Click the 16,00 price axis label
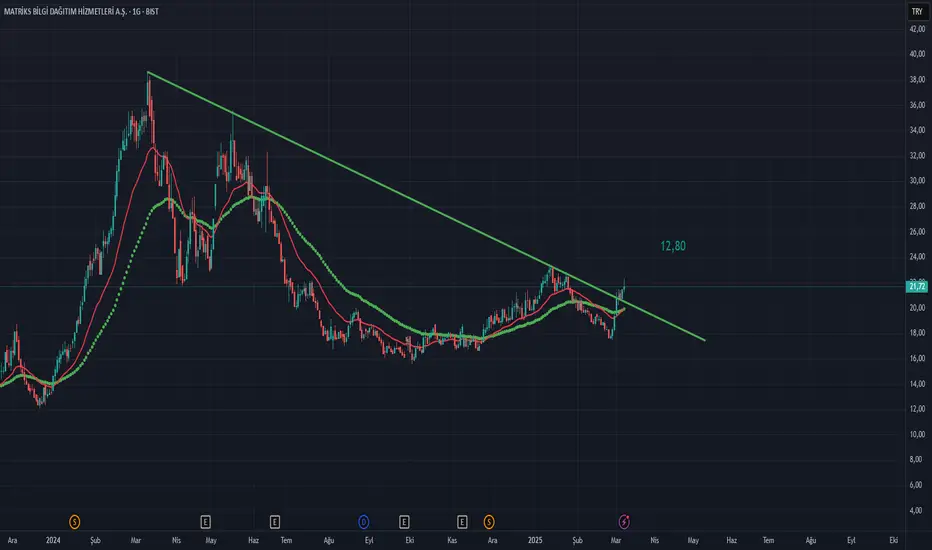The width and height of the screenshot is (932, 550). [917, 358]
